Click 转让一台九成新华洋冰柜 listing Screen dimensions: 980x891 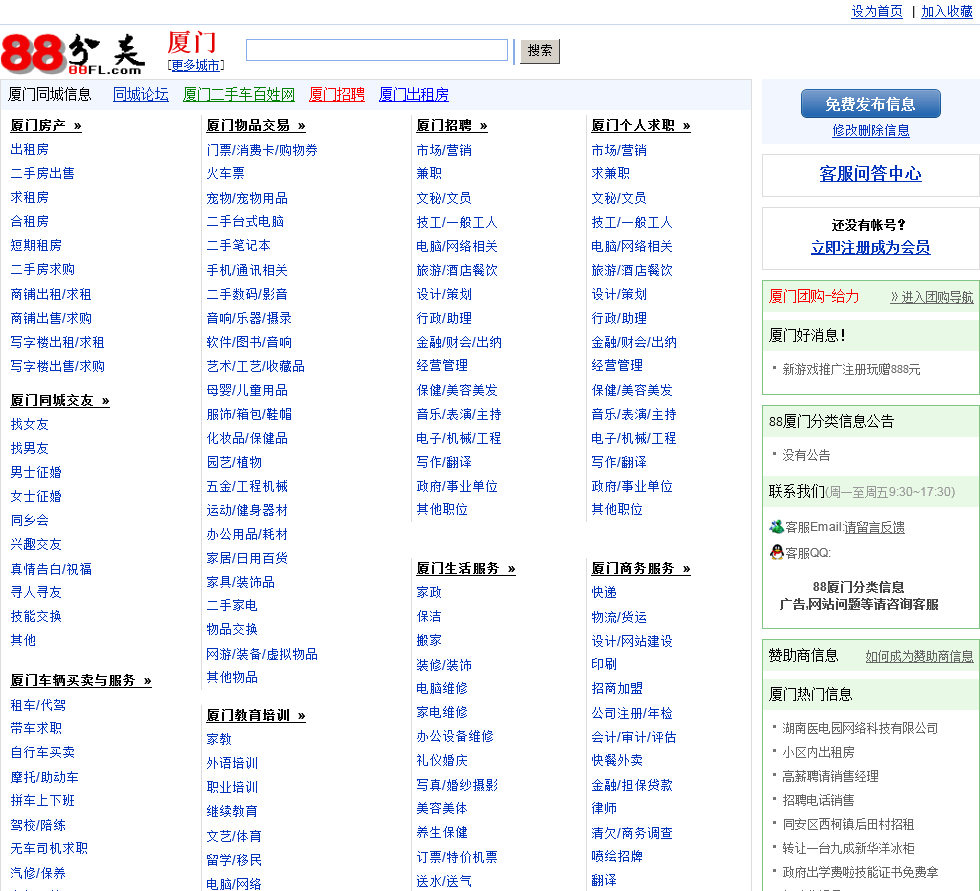848,849
